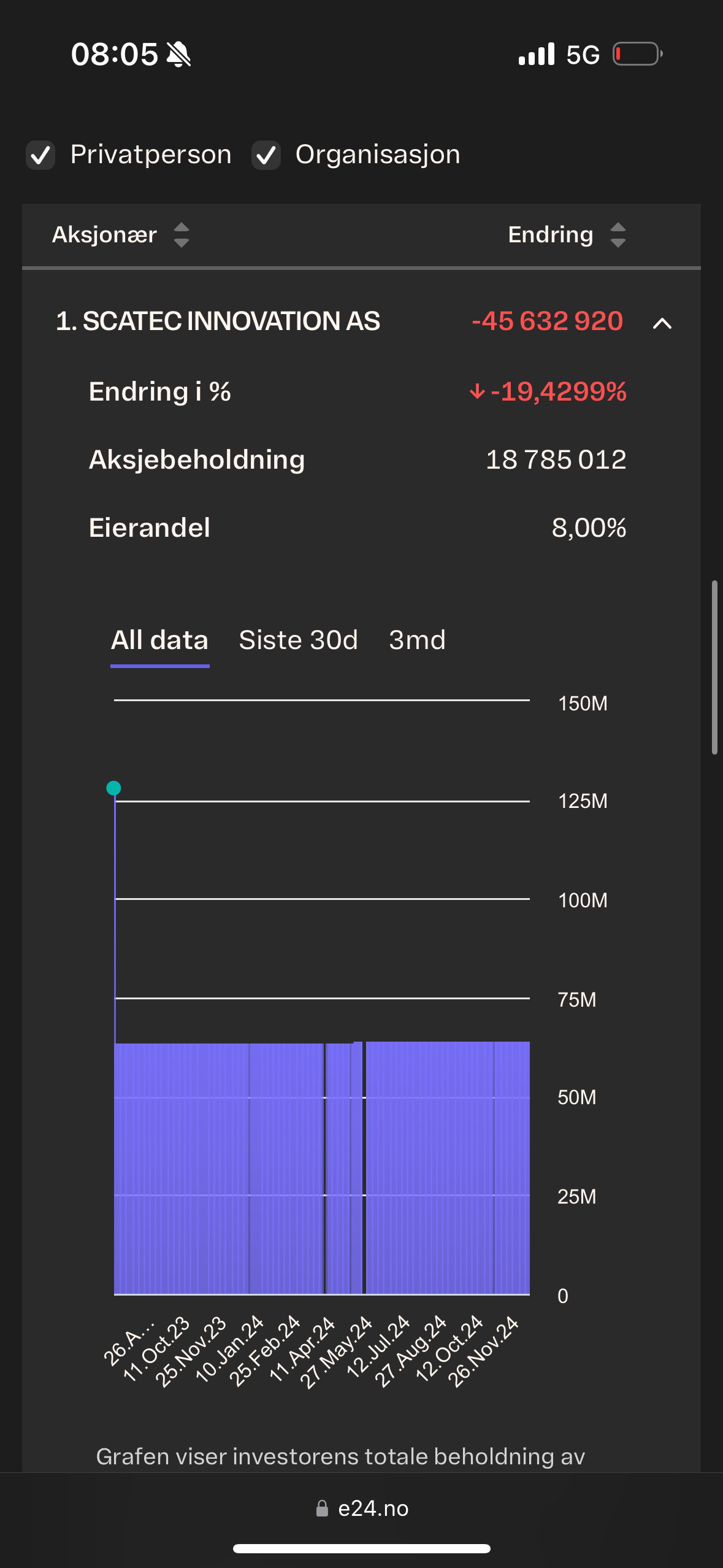723x1568 pixels.
Task: Click the page vertical scrollbar
Action: pos(714,667)
